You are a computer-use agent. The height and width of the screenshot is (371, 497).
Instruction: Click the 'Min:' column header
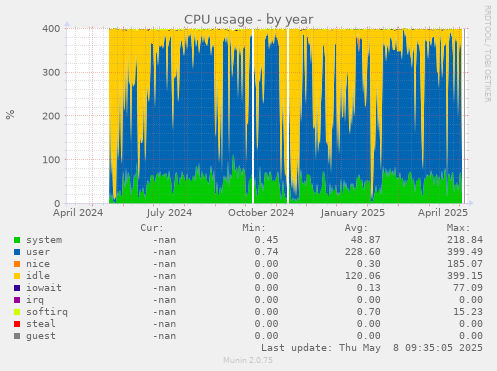254,228
